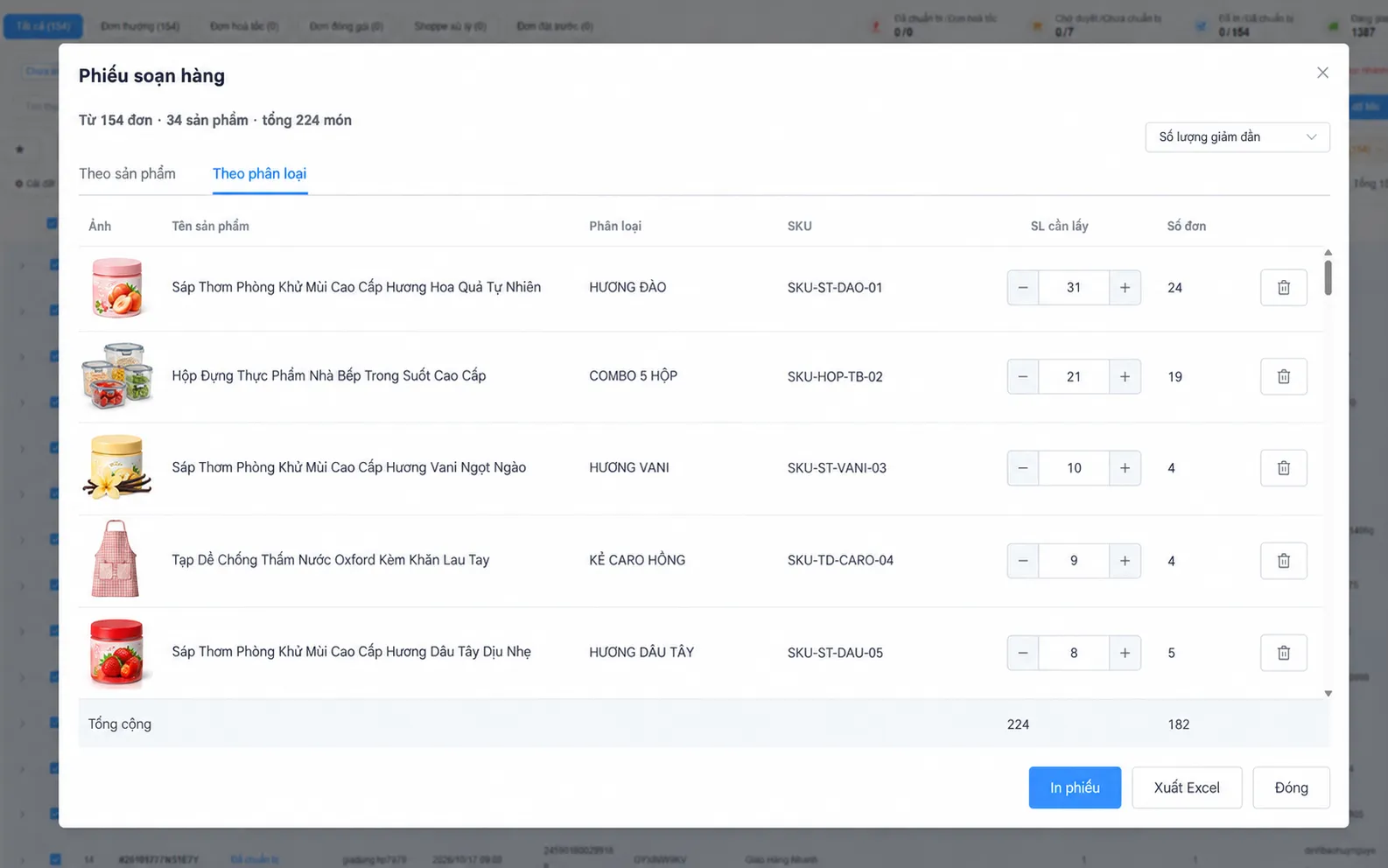The image size is (1388, 868).
Task: Click quantity field showing 21
Action: click(x=1074, y=376)
